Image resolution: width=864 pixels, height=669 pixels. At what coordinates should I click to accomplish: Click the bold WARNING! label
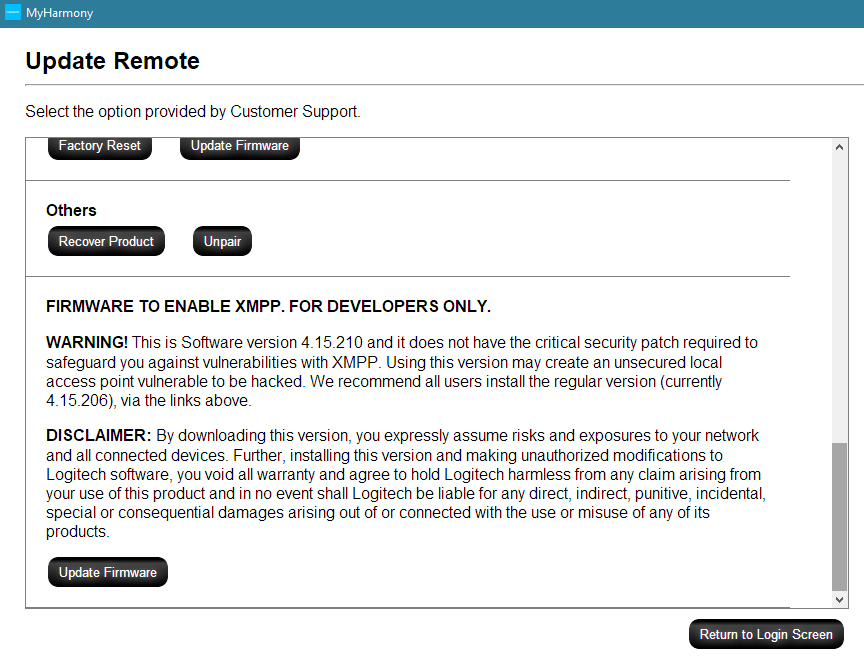(x=87, y=343)
